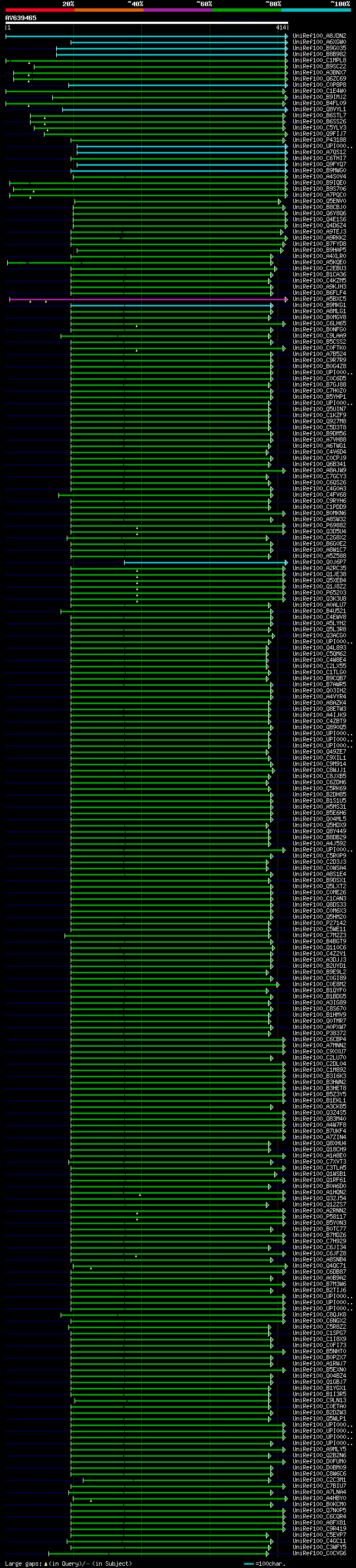This screenshot has height=1568, width=356.
Task: Click the UniRef100_C5YLV3 label
Action: coord(319,128)
